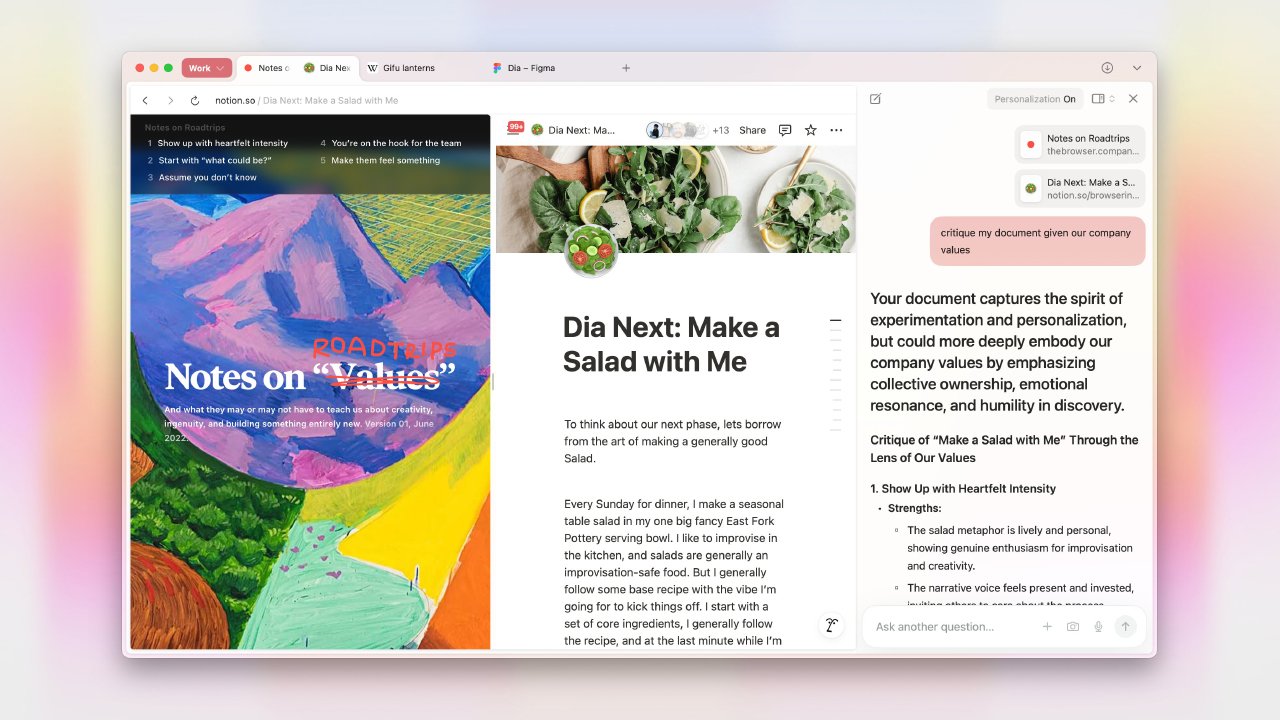Open comments icon in Notion top bar

(785, 130)
